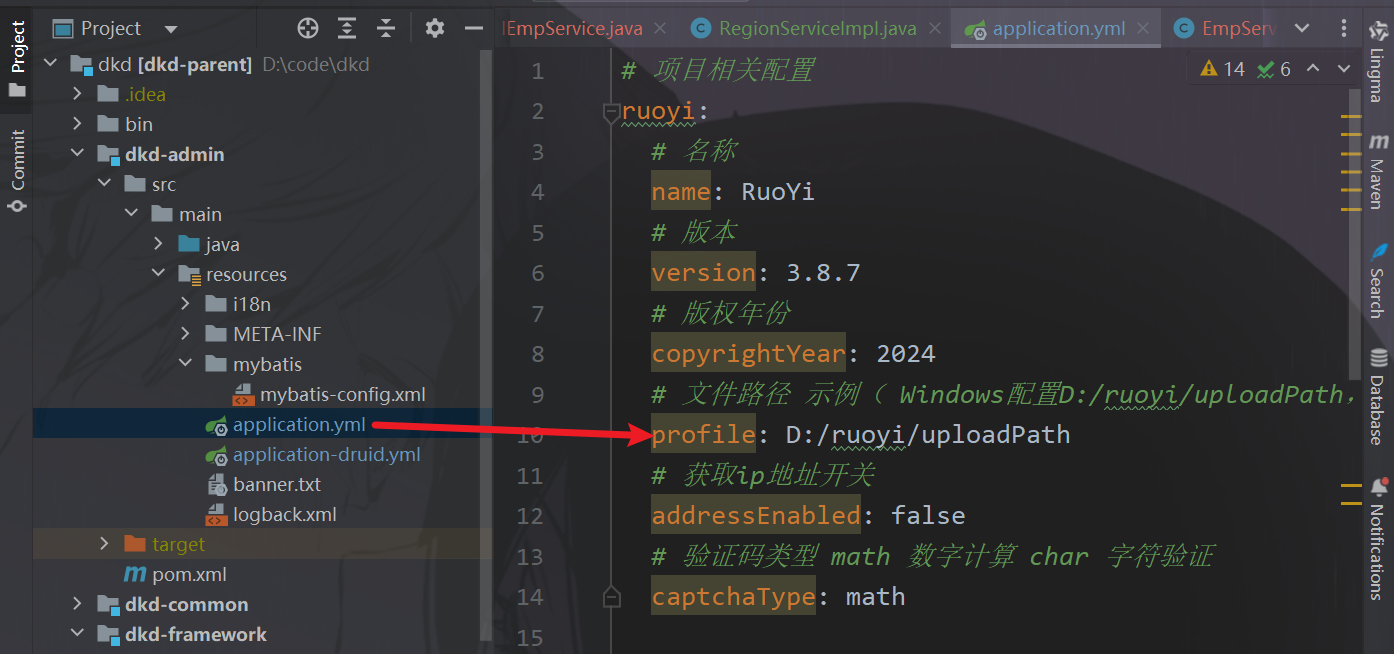Click the 6 typos check indicator
Image resolution: width=1394 pixels, height=654 pixels.
coord(1274,69)
